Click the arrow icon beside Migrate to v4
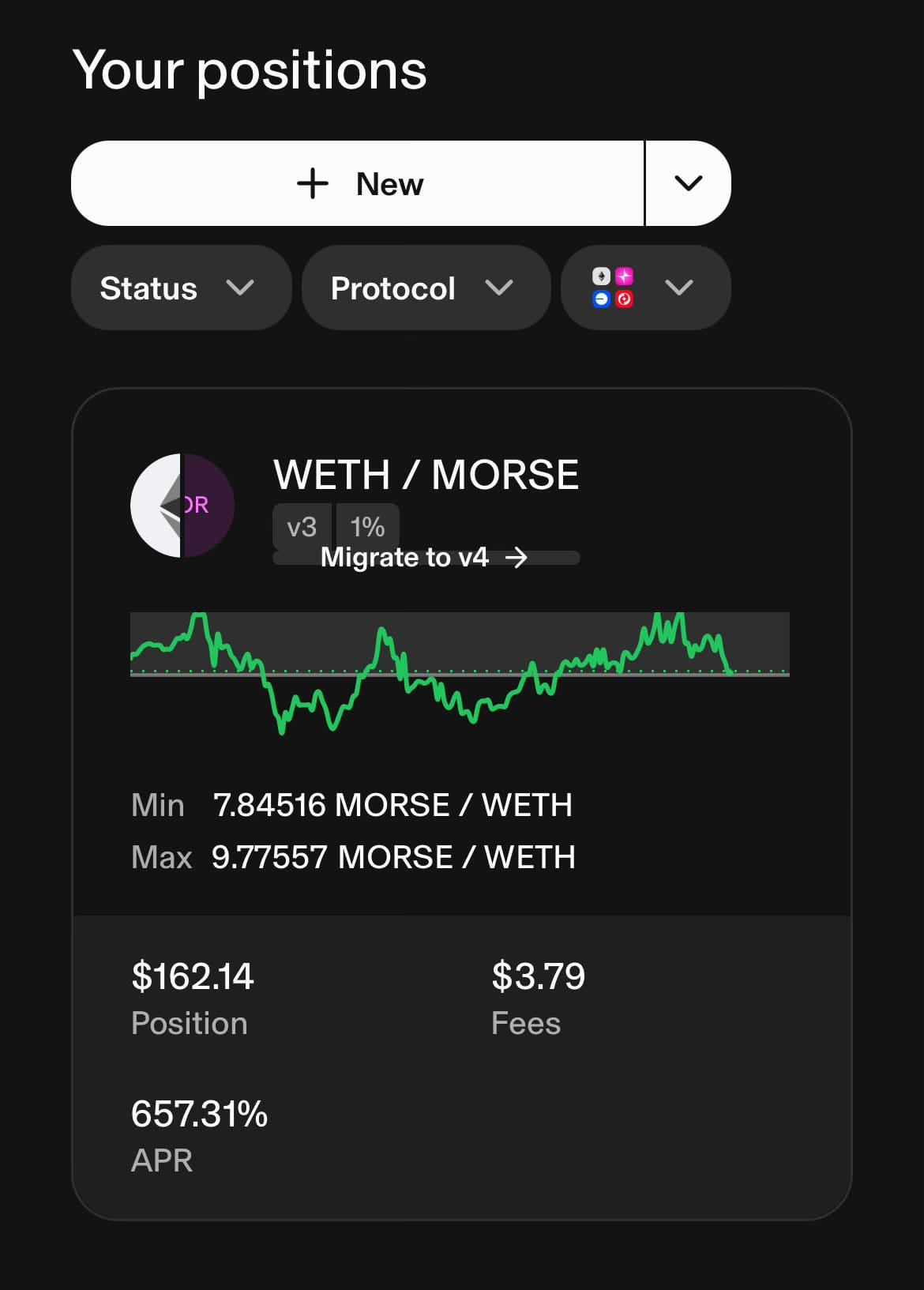Screen dimensions: 924x1290 [516, 558]
